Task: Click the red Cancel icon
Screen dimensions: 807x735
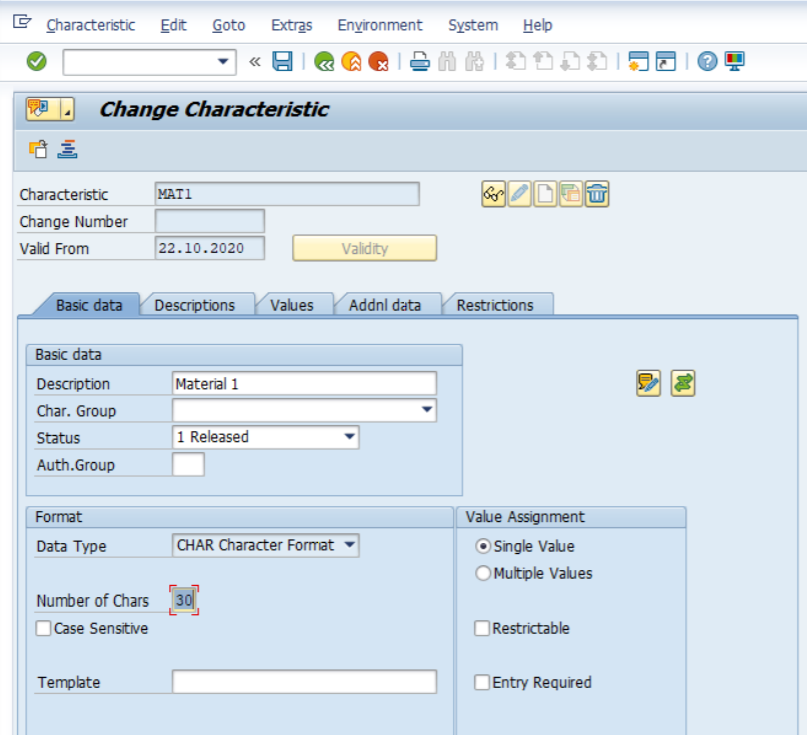Action: click(379, 62)
